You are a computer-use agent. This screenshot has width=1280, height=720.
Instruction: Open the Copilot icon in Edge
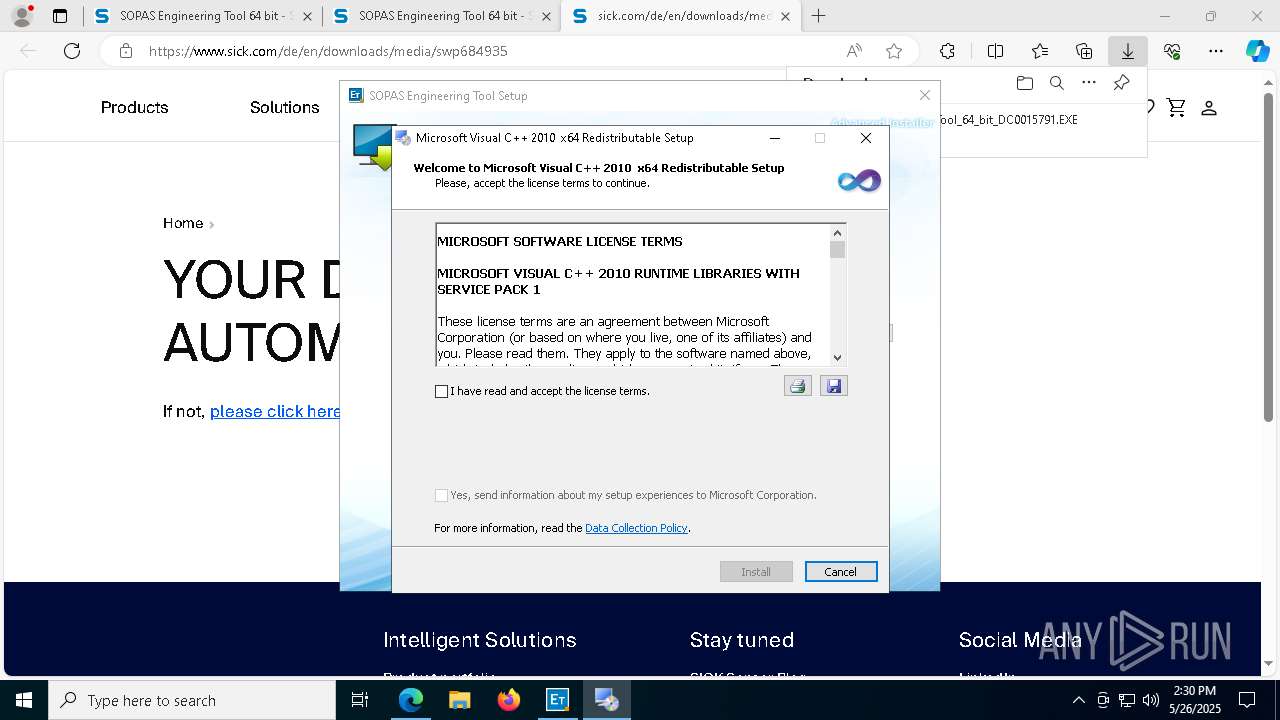click(x=1258, y=51)
